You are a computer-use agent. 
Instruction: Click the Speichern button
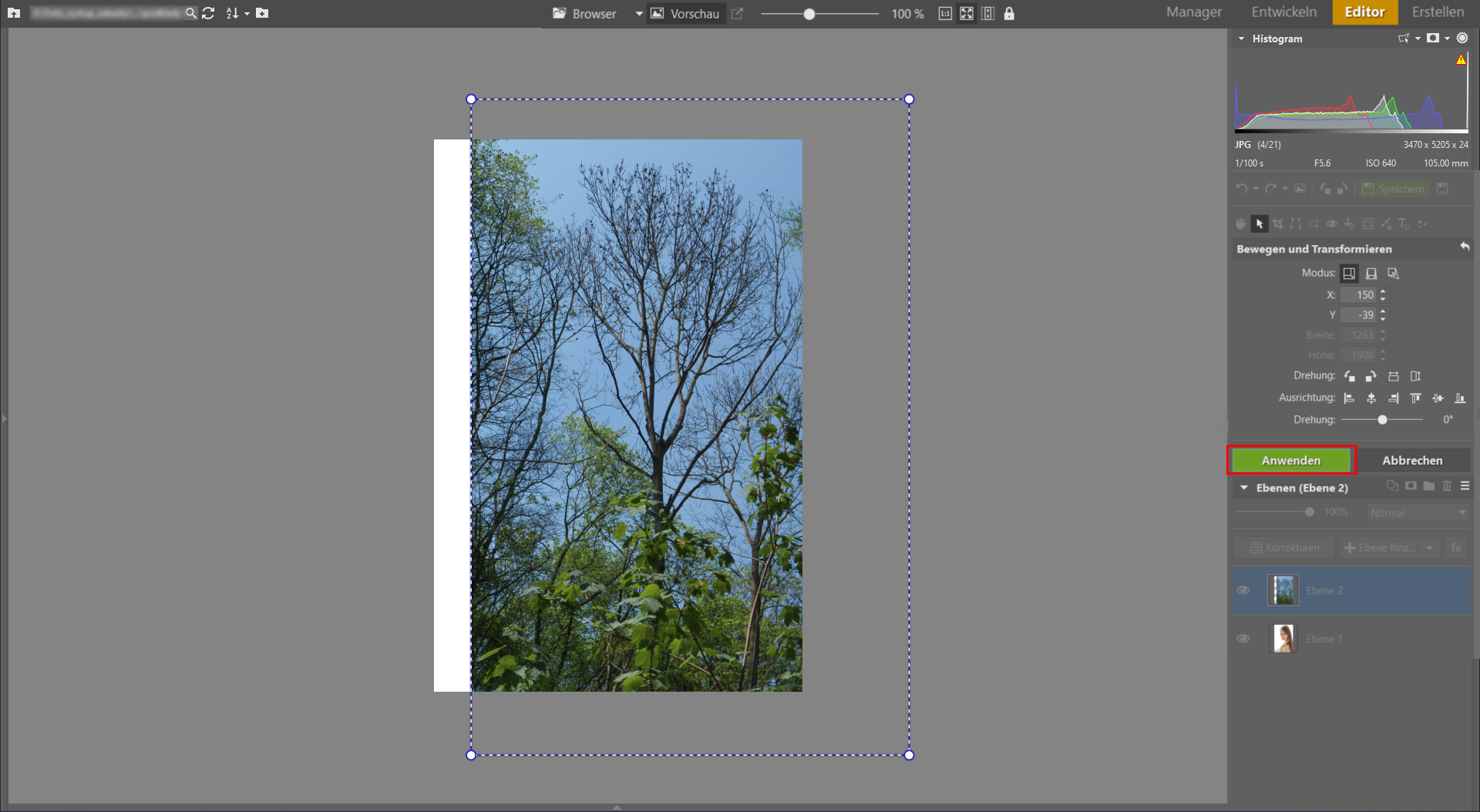(x=1394, y=189)
